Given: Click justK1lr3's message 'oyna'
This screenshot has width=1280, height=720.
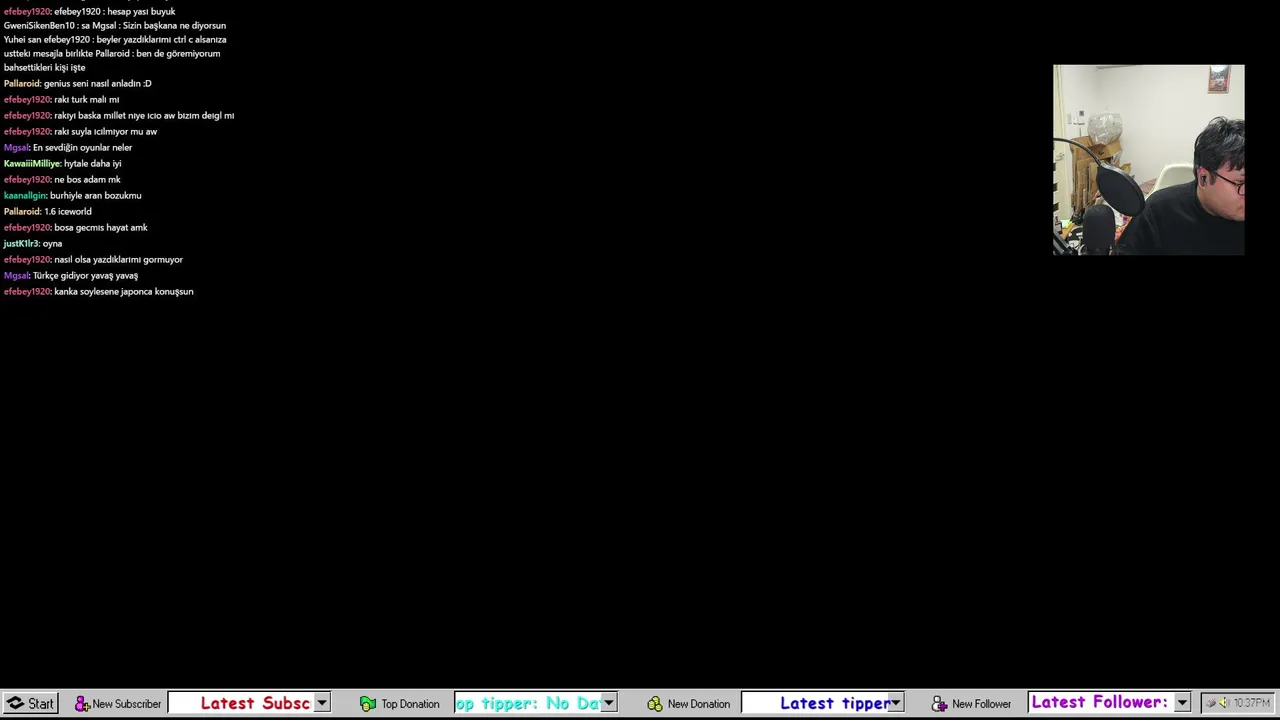Looking at the screenshot, I should point(52,243).
